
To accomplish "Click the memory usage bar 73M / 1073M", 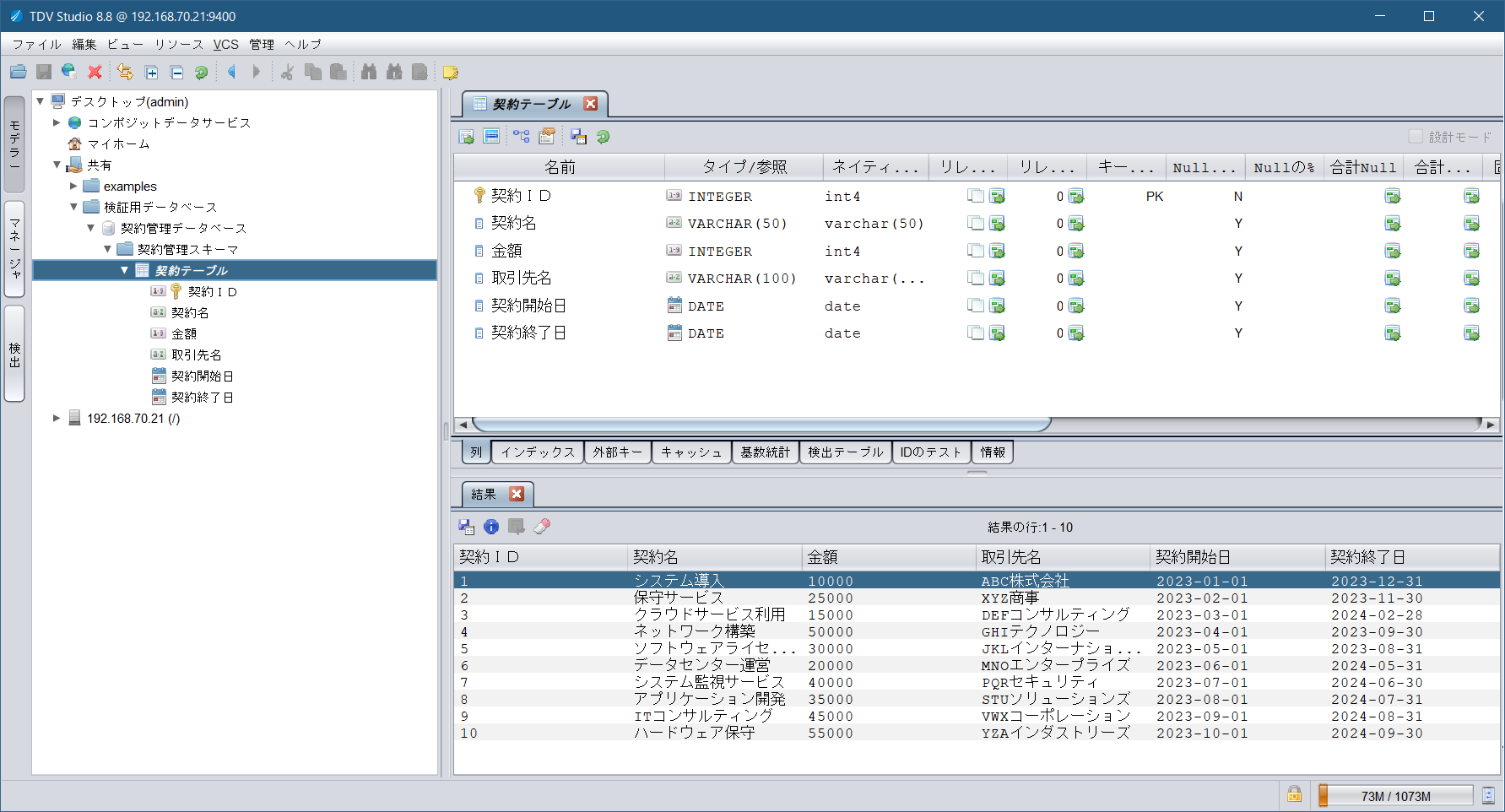I will point(1395,796).
